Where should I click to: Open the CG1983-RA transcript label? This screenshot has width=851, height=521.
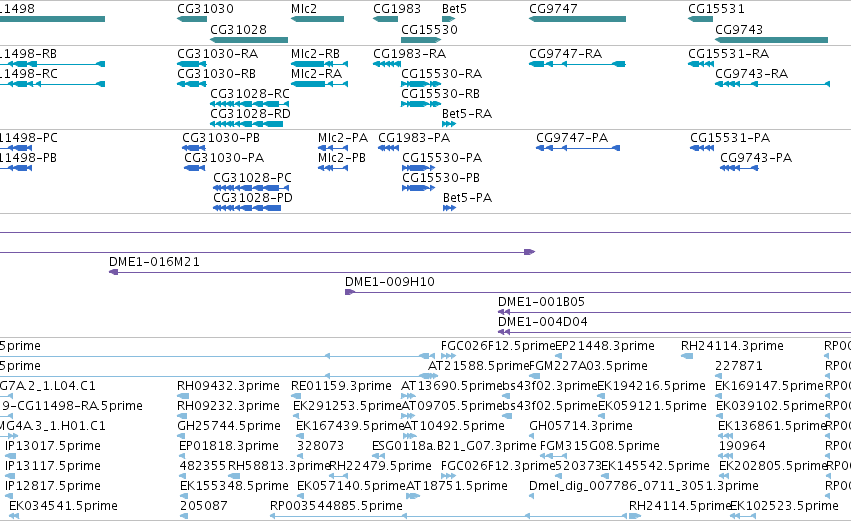click(x=410, y=54)
